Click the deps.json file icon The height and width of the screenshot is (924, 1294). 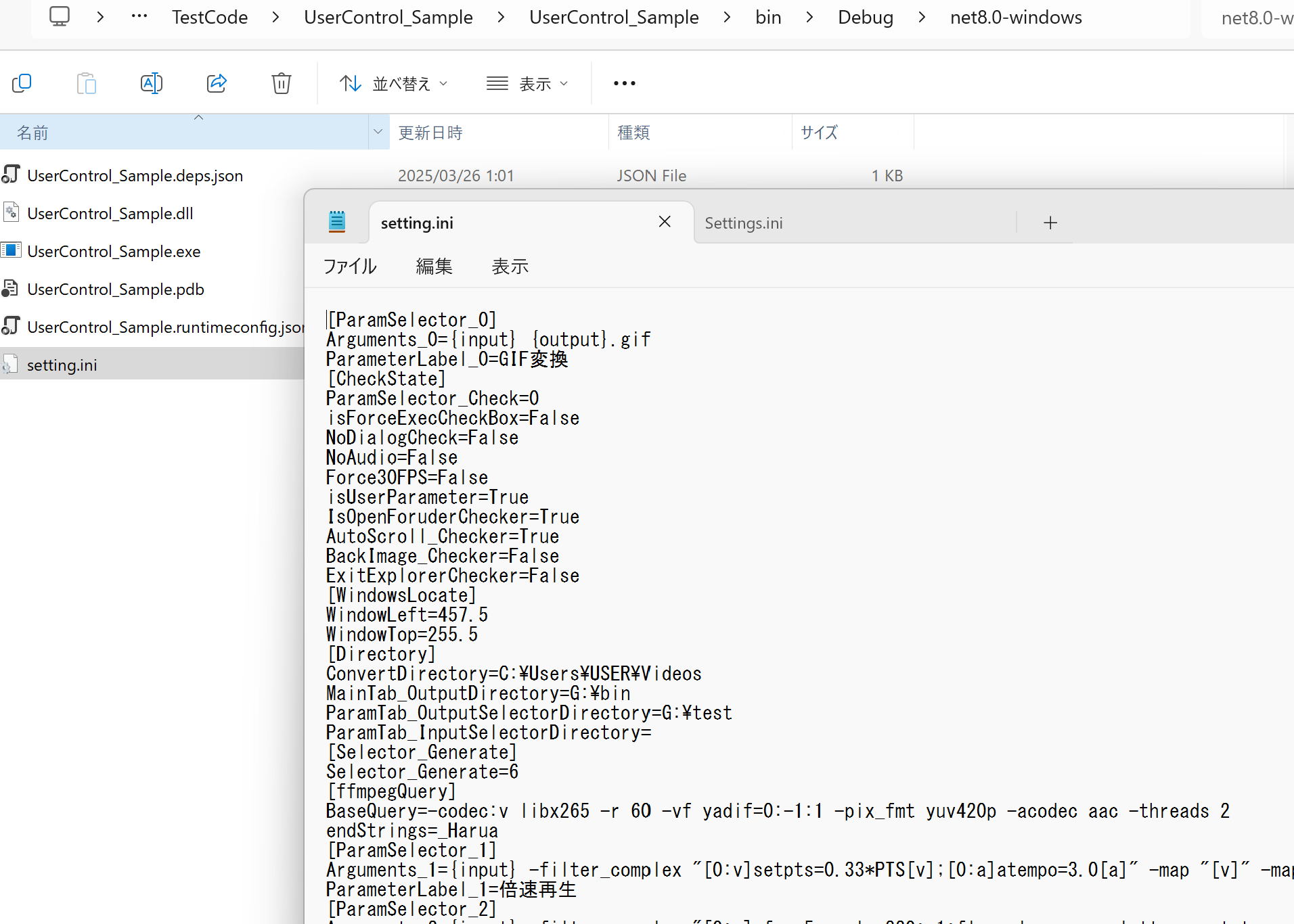[x=10, y=175]
